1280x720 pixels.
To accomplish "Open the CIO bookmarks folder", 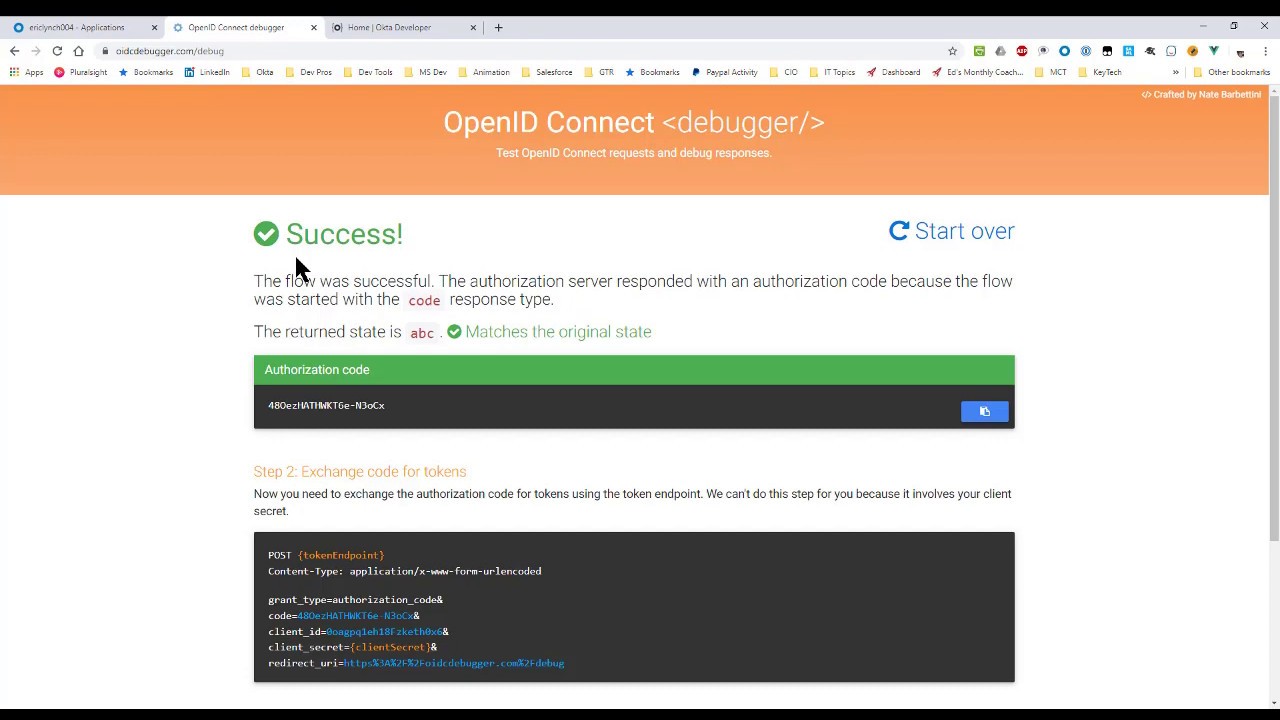I will click(783, 72).
